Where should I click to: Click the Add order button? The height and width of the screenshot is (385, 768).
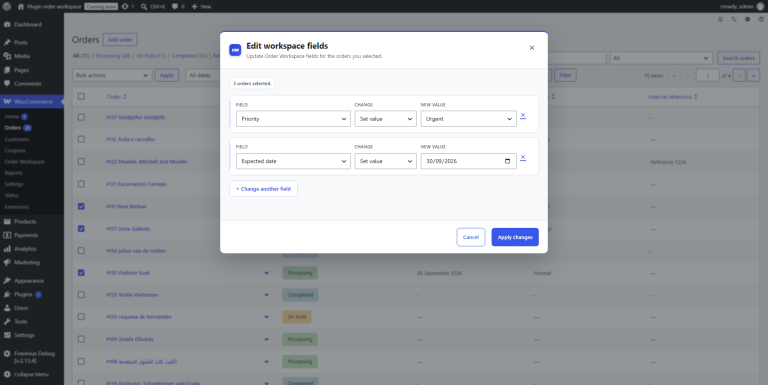[120, 40]
